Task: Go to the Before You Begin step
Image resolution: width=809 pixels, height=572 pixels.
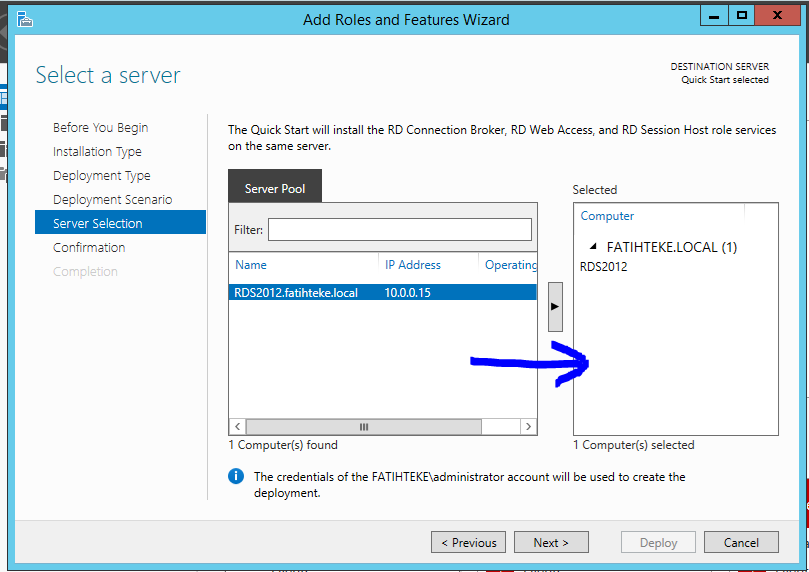Action: click(101, 127)
